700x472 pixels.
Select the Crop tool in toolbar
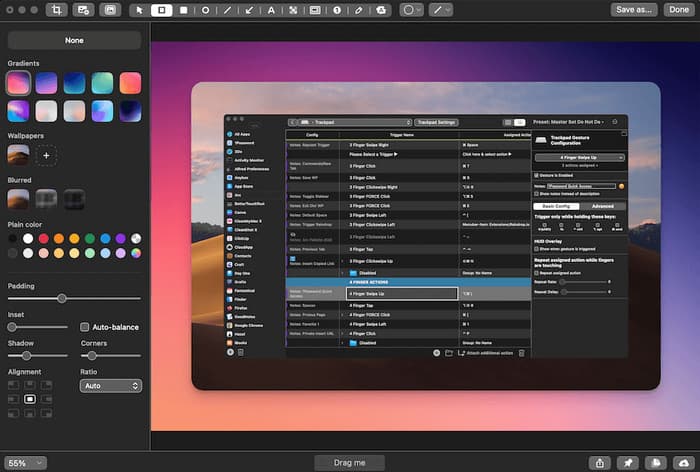click(56, 10)
